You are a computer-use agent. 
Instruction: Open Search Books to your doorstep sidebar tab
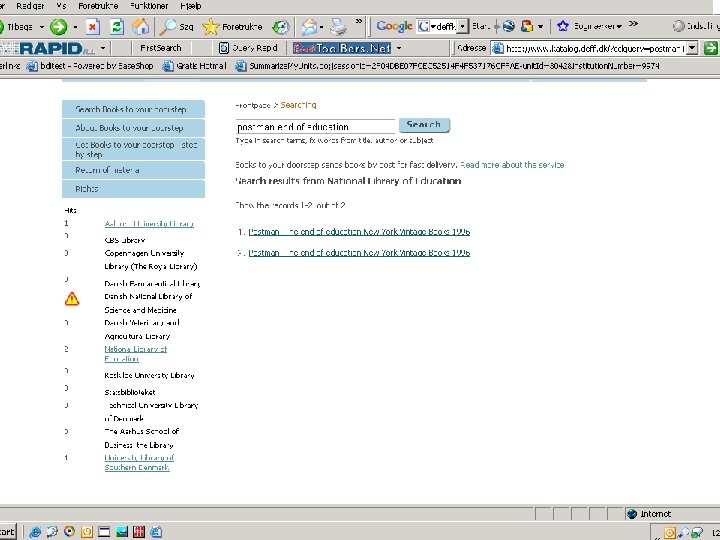point(133,109)
